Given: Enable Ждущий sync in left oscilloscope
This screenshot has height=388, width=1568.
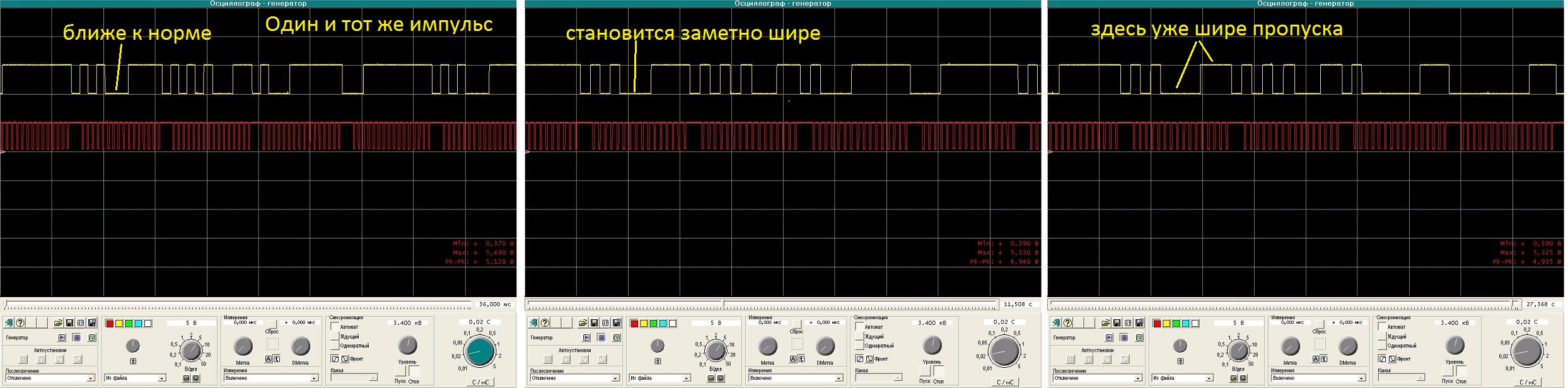Looking at the screenshot, I should click(335, 336).
